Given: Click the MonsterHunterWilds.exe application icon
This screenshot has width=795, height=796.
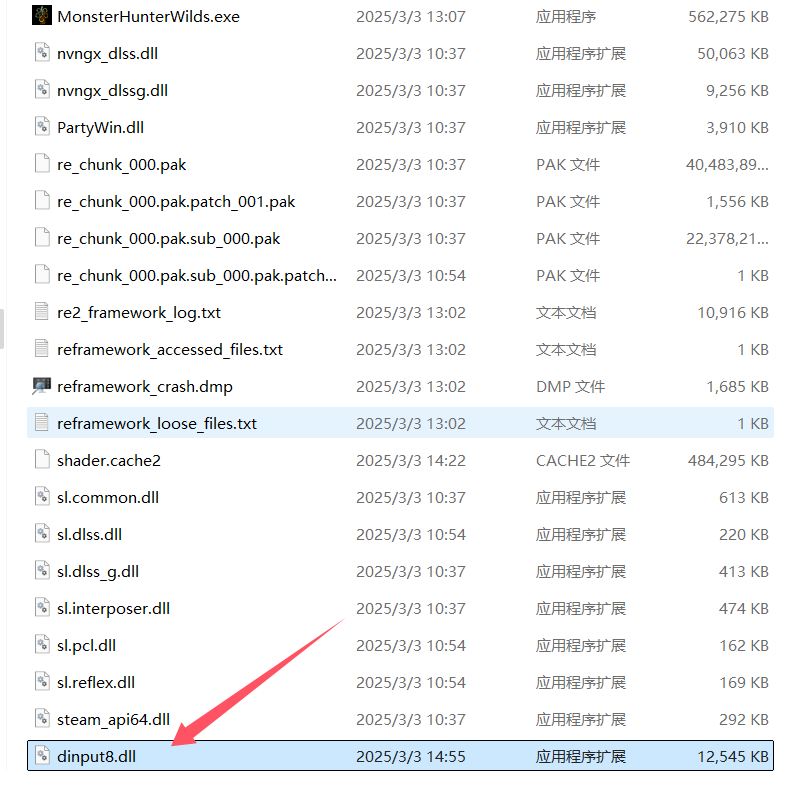Looking at the screenshot, I should point(41,16).
